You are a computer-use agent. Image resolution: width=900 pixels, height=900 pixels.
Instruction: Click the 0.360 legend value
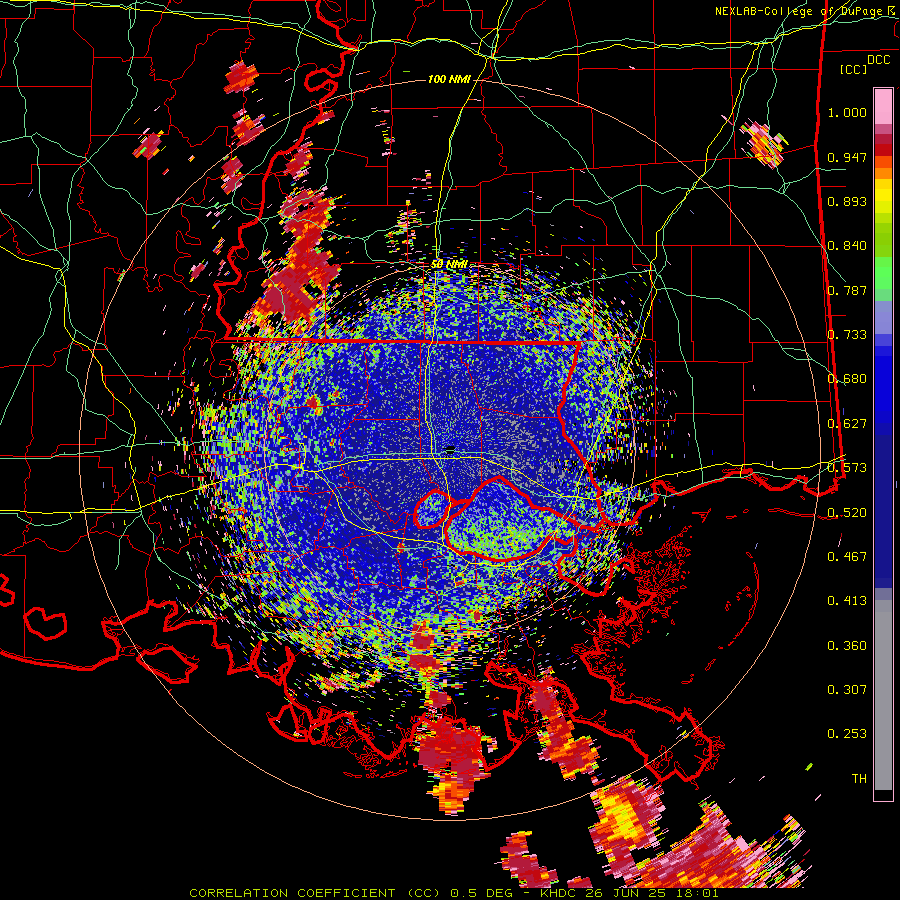pos(847,646)
